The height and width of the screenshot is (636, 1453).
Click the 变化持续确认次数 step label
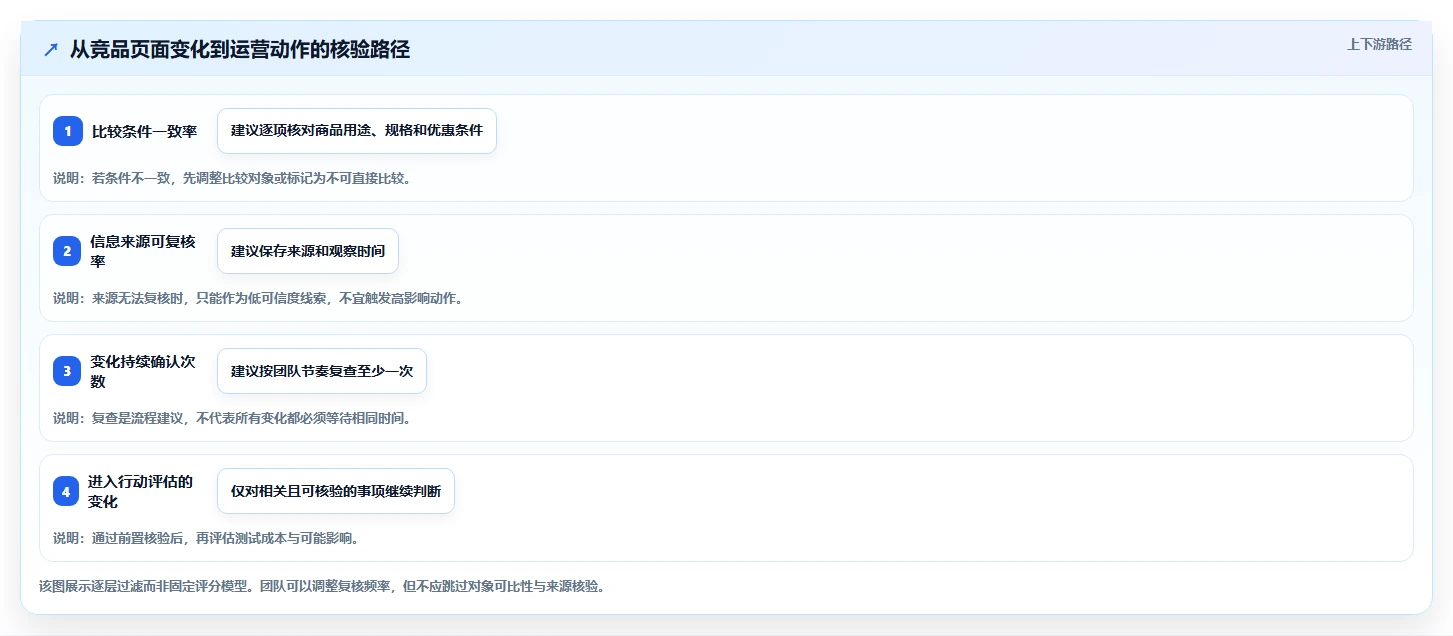pyautogui.click(x=143, y=371)
